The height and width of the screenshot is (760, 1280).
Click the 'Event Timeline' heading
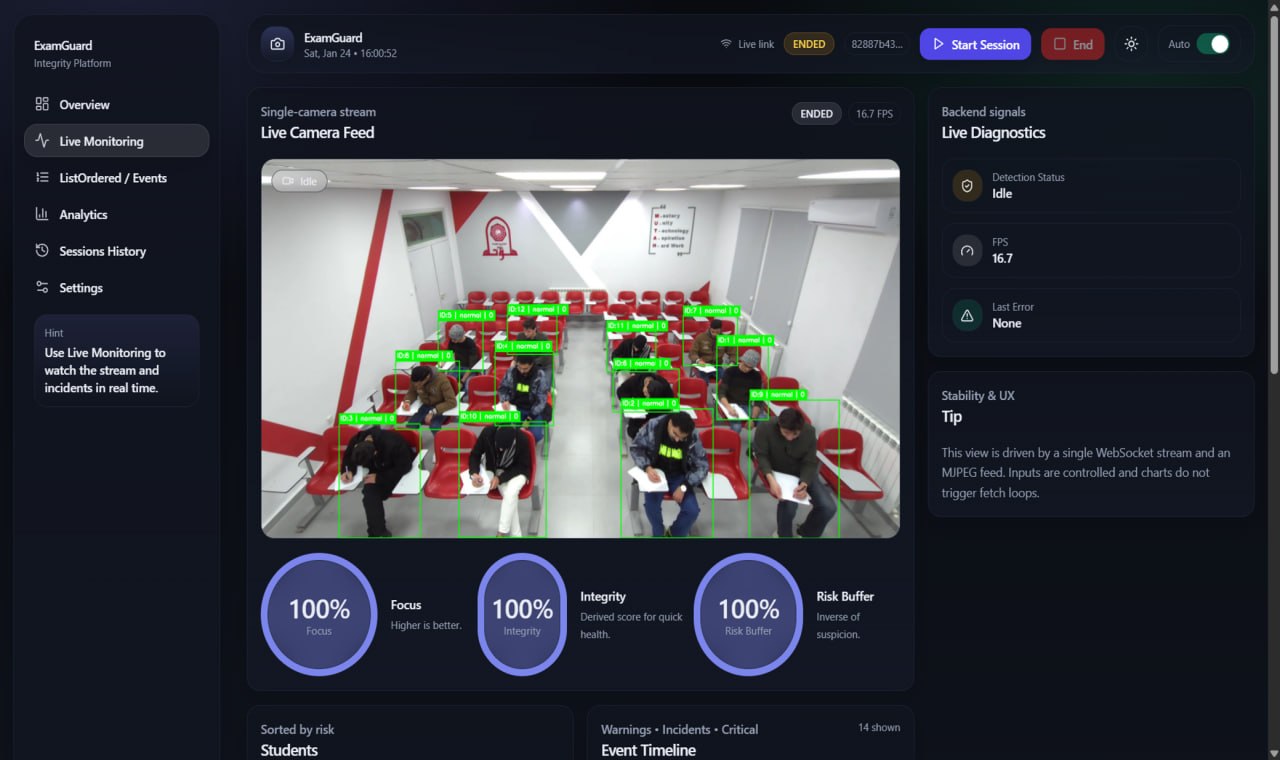[x=648, y=750]
